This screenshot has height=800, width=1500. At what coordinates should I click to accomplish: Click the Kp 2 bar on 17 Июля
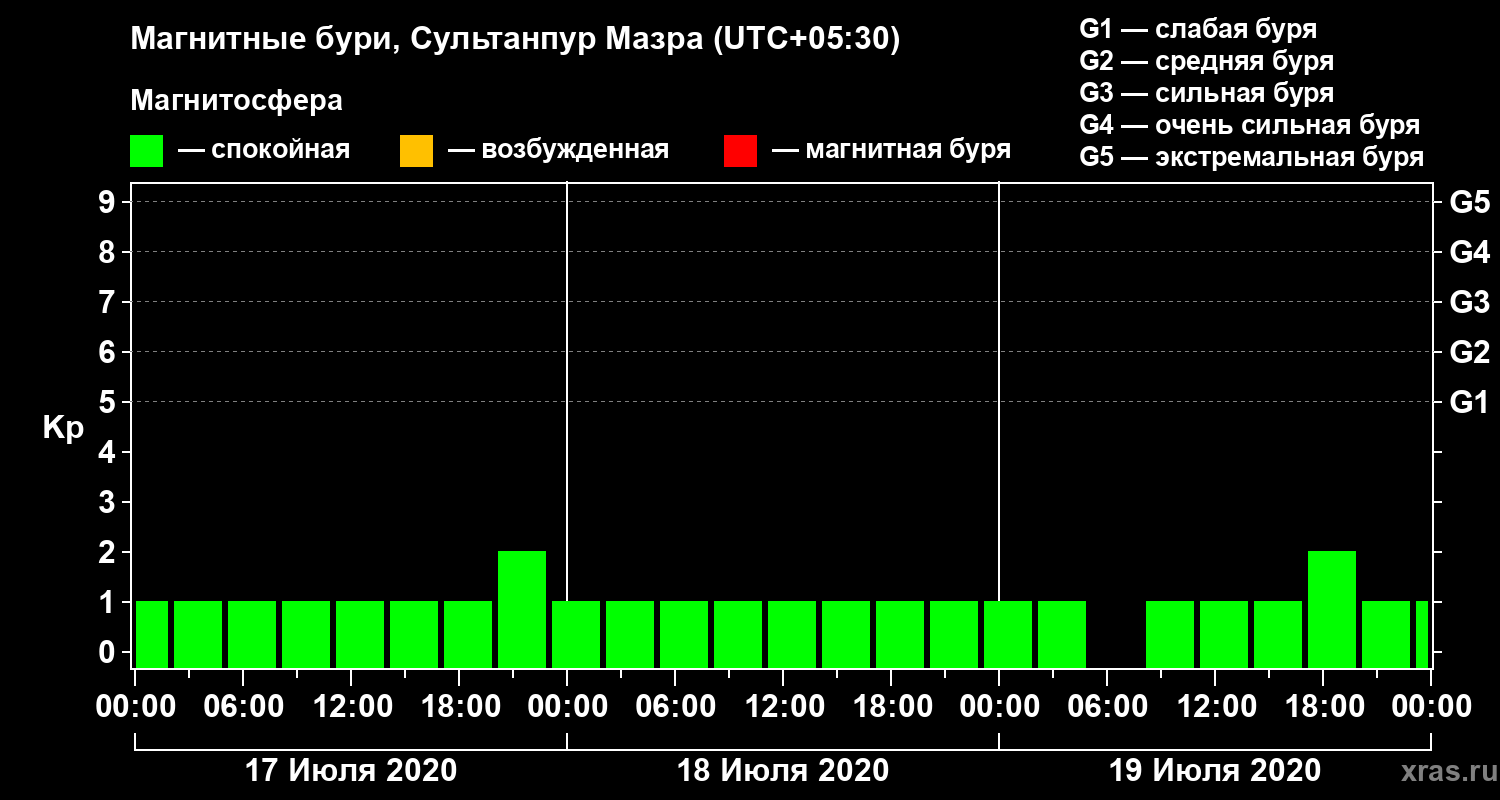[x=522, y=609]
